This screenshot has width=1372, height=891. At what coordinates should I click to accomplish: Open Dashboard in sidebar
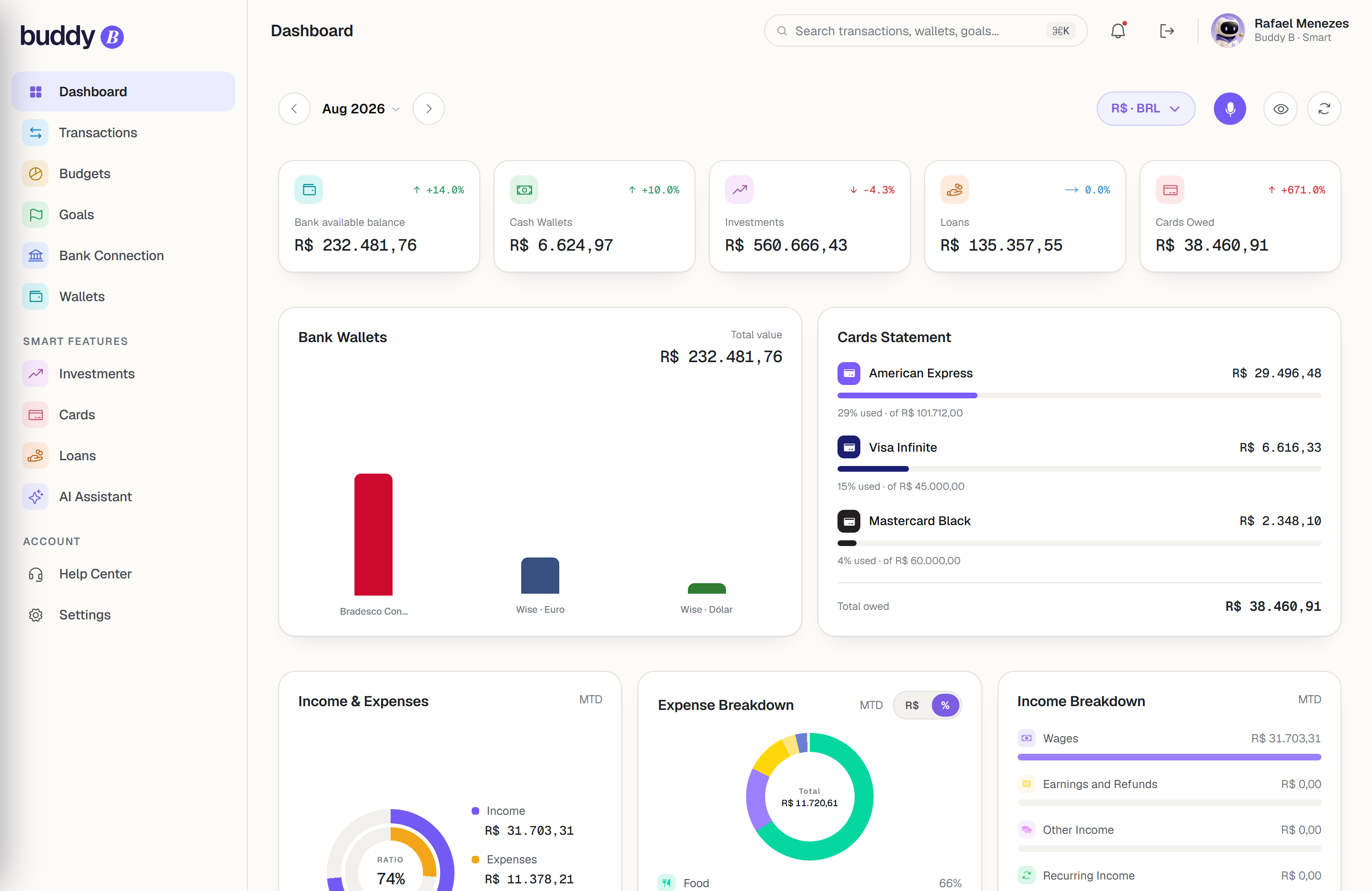[123, 91]
